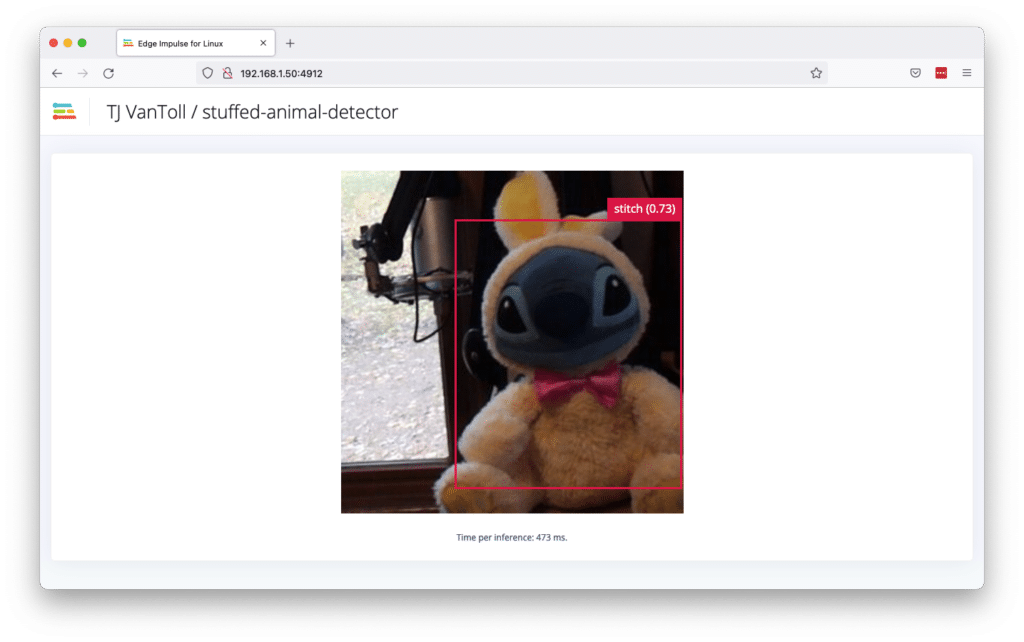The width and height of the screenshot is (1024, 642).
Task: Navigate back using the back arrow
Action: (56, 72)
